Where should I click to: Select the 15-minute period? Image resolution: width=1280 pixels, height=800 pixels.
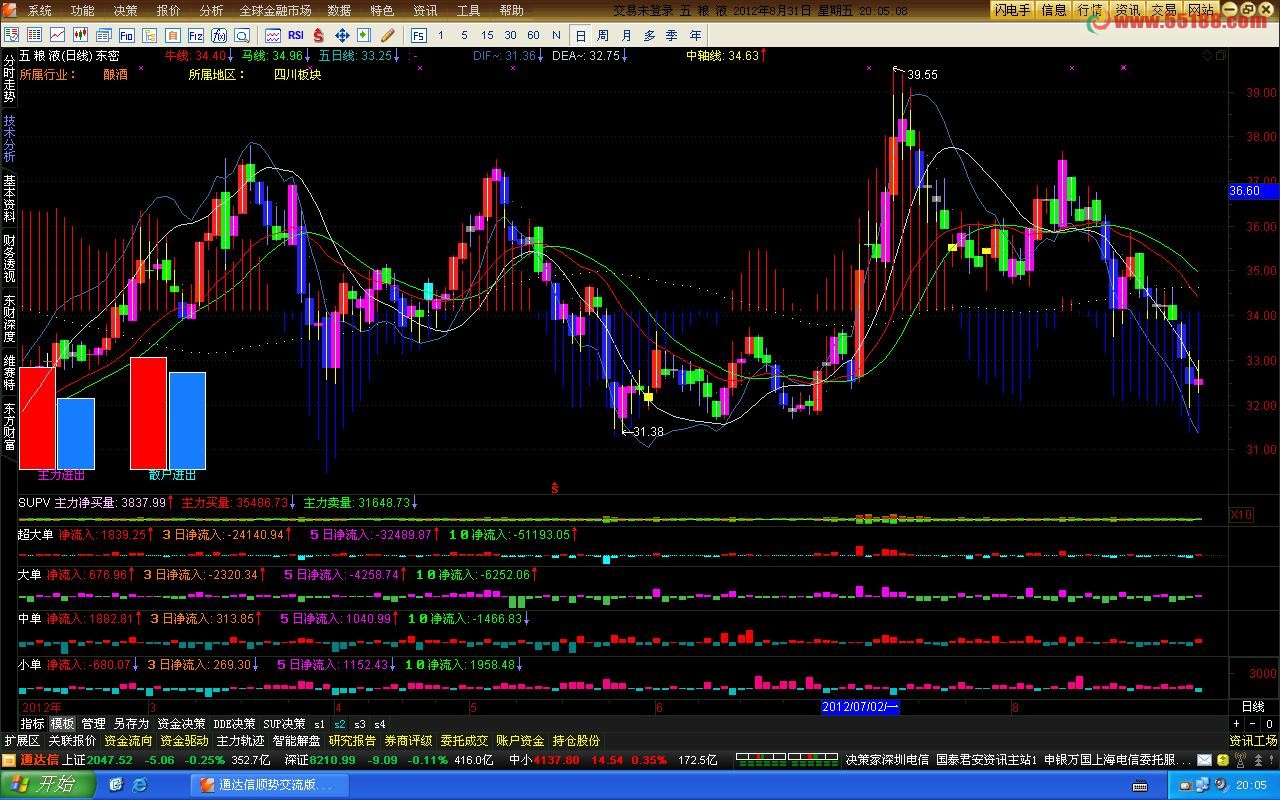pyautogui.click(x=487, y=35)
